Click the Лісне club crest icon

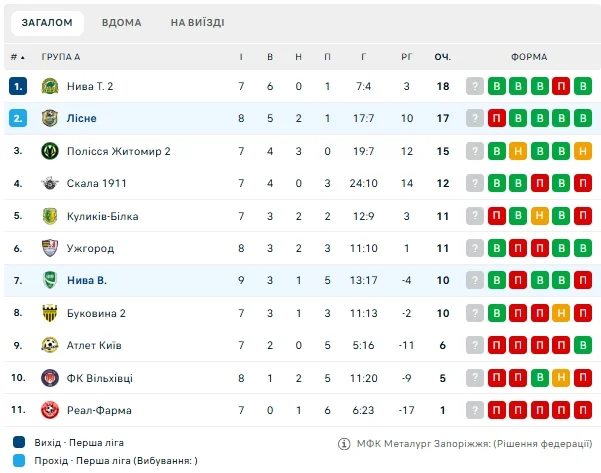[x=50, y=118]
